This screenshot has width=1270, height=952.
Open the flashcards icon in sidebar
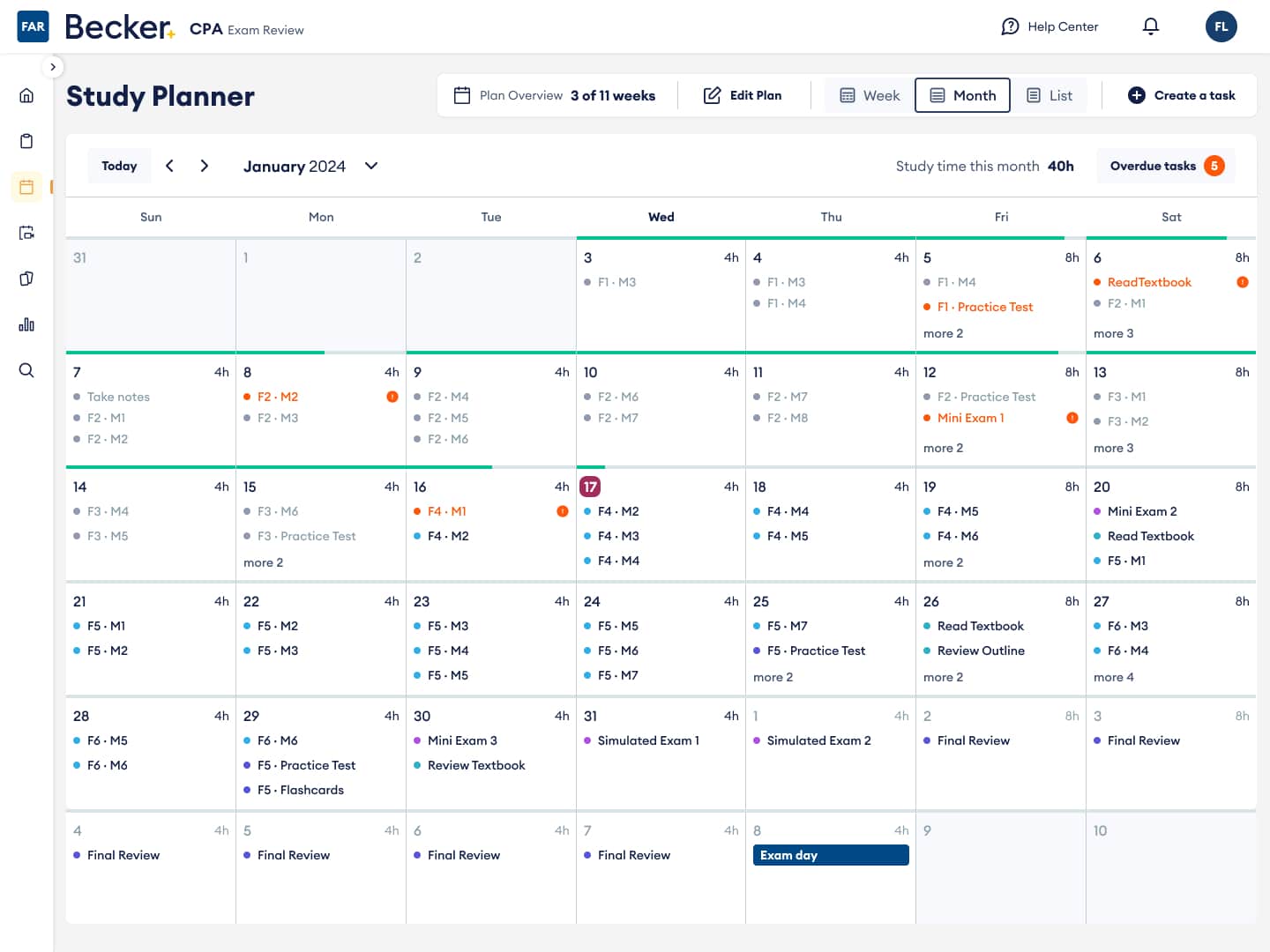point(26,279)
